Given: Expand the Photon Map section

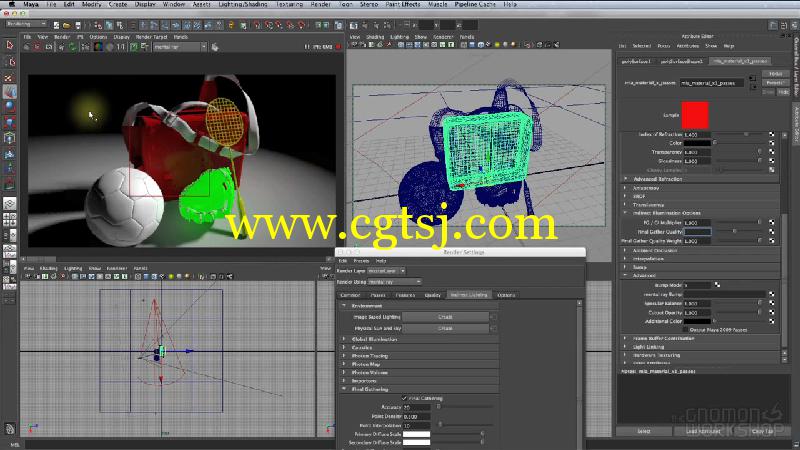Looking at the screenshot, I should pos(344,364).
